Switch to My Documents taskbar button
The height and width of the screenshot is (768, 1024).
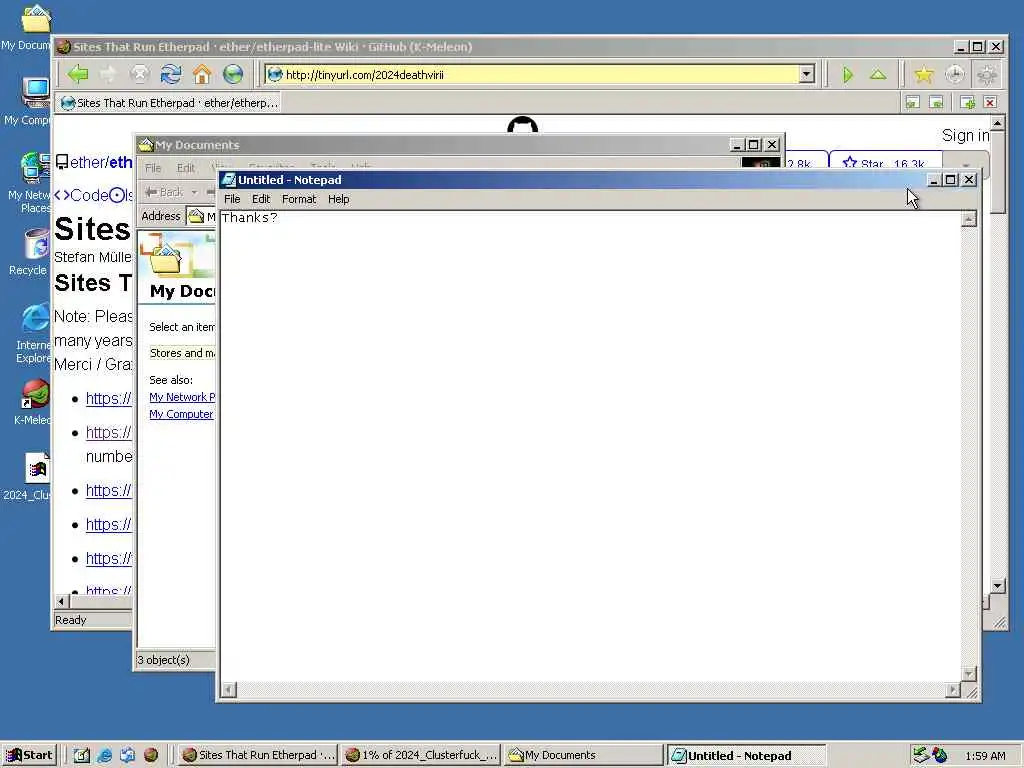pyautogui.click(x=583, y=755)
